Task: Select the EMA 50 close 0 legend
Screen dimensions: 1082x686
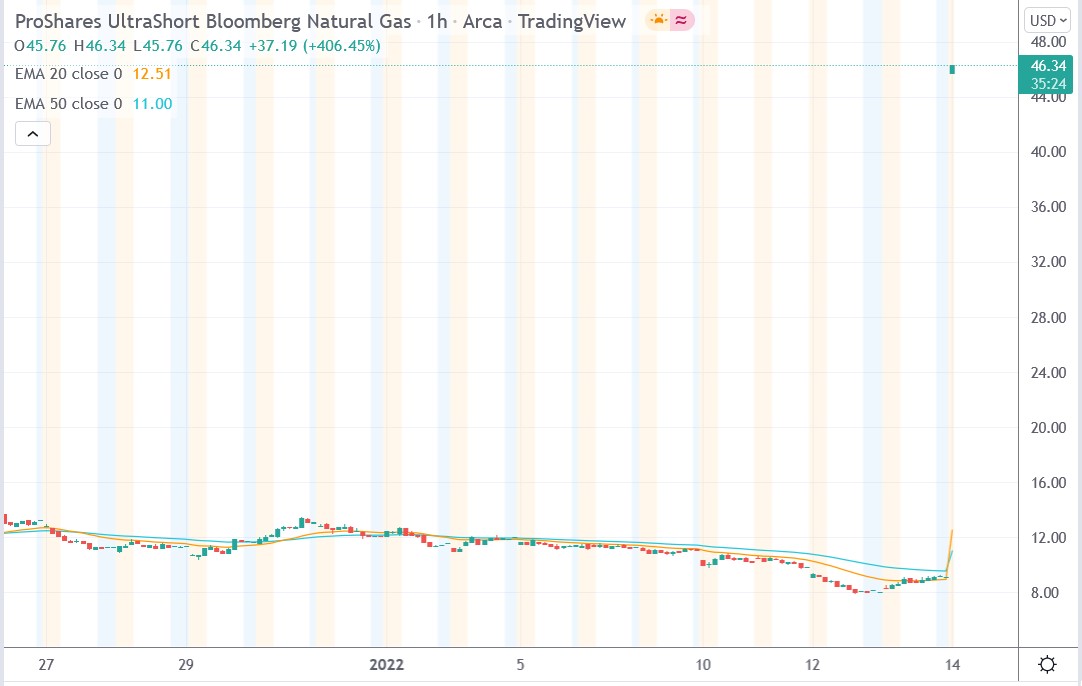Action: (68, 104)
